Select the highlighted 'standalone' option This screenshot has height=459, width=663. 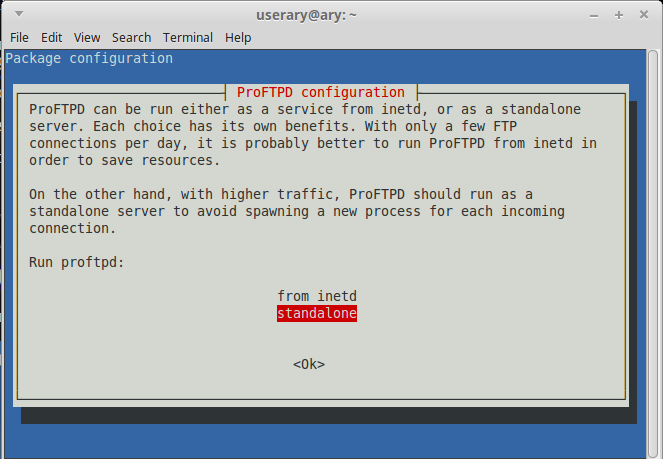(x=317, y=313)
